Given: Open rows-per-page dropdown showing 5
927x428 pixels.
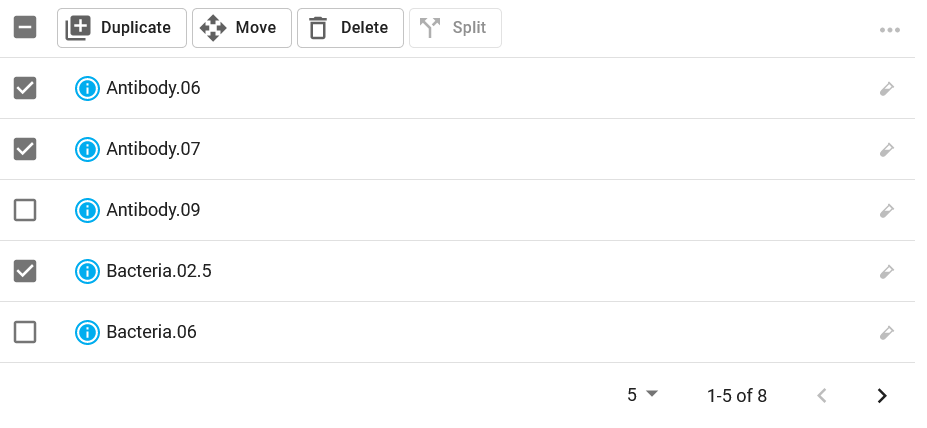Looking at the screenshot, I should click(x=643, y=395).
